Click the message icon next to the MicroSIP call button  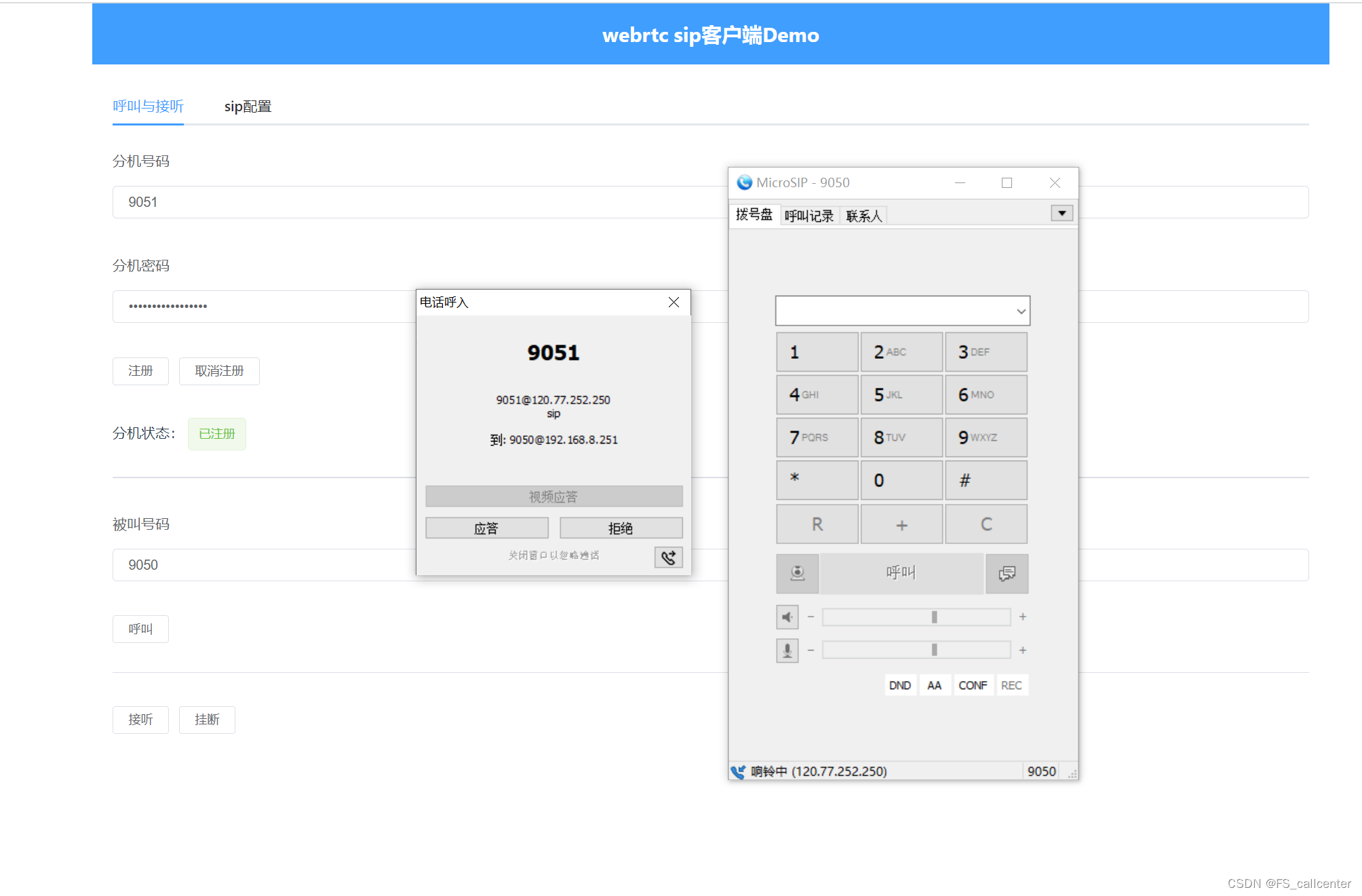1007,573
